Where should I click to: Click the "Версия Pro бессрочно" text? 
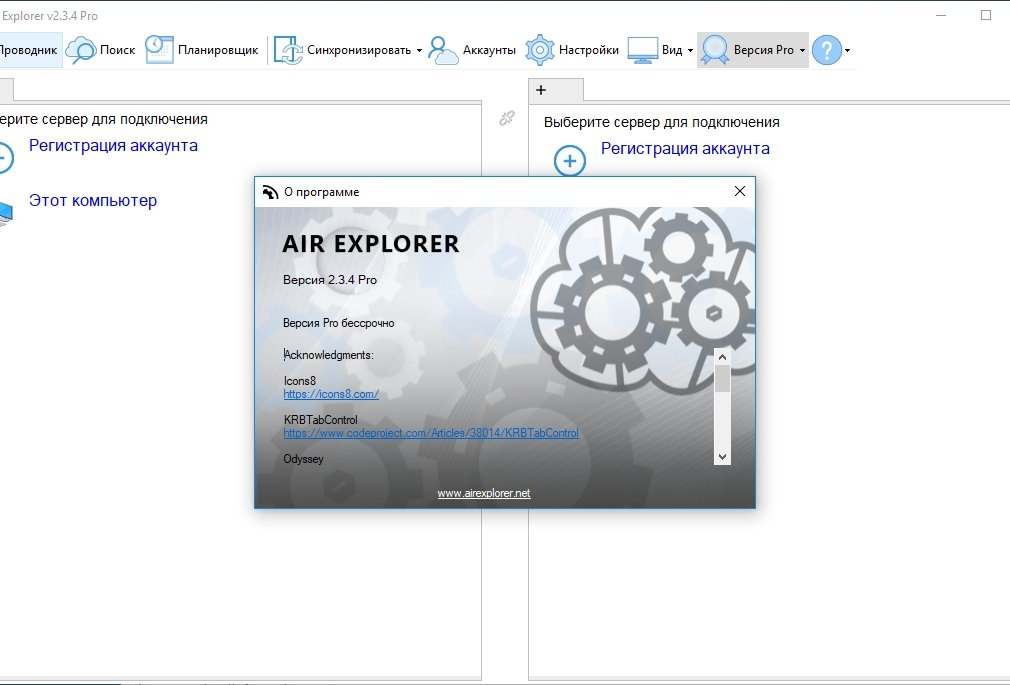(339, 323)
